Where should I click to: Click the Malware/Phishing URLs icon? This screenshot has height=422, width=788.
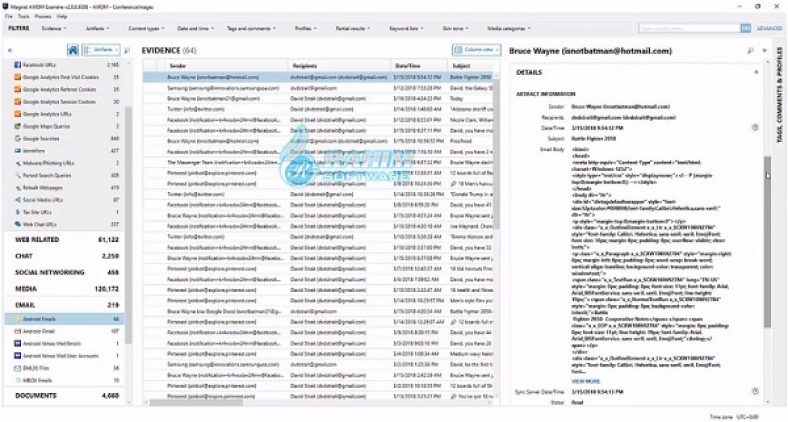pos(18,163)
